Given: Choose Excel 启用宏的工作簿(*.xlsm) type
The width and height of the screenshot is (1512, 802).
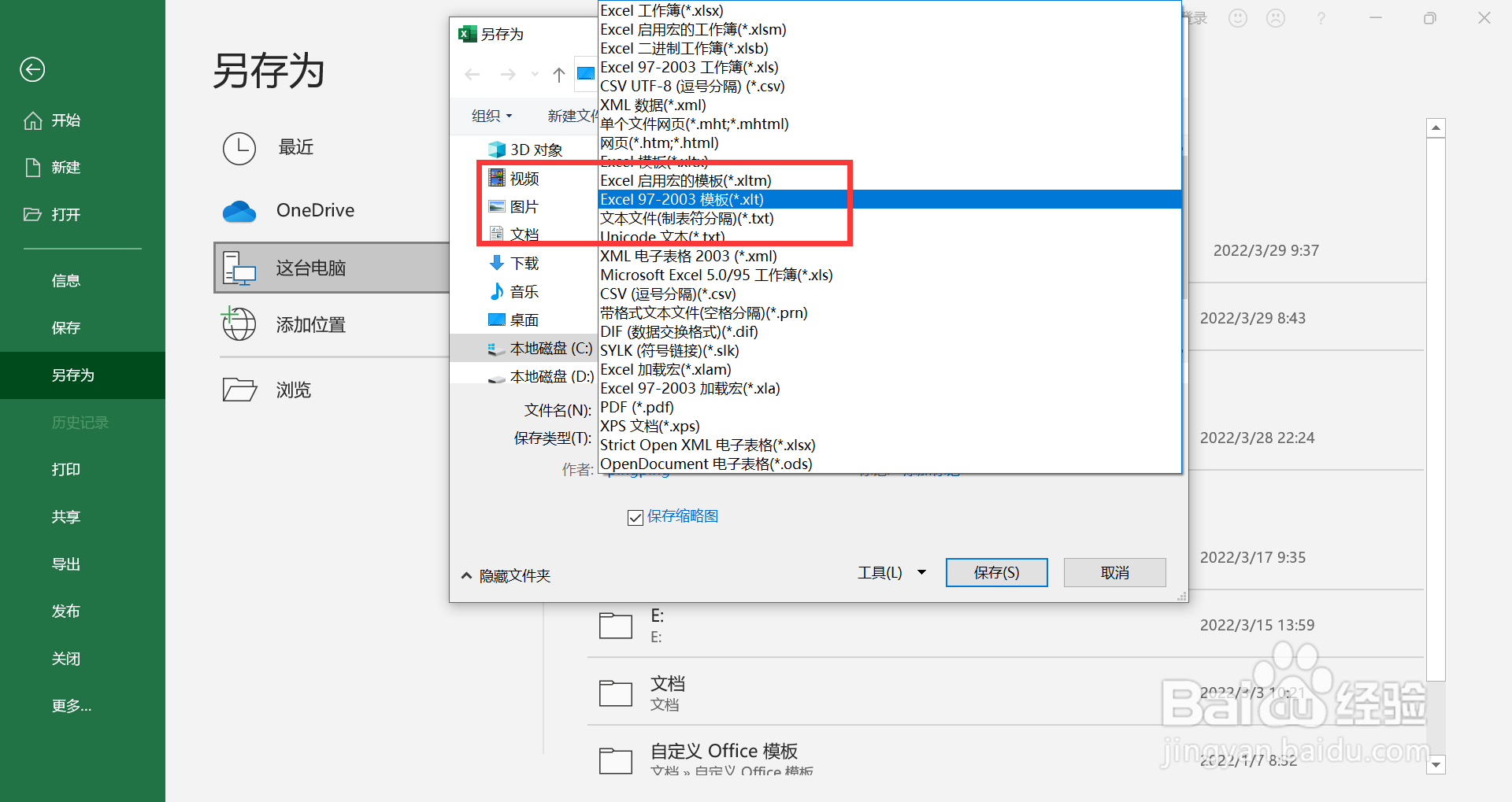Looking at the screenshot, I should click(890, 29).
